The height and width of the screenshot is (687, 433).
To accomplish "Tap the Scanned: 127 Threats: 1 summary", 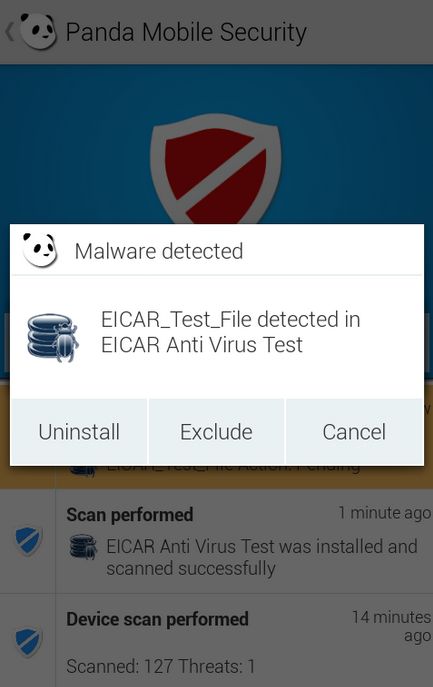I will point(161,666).
